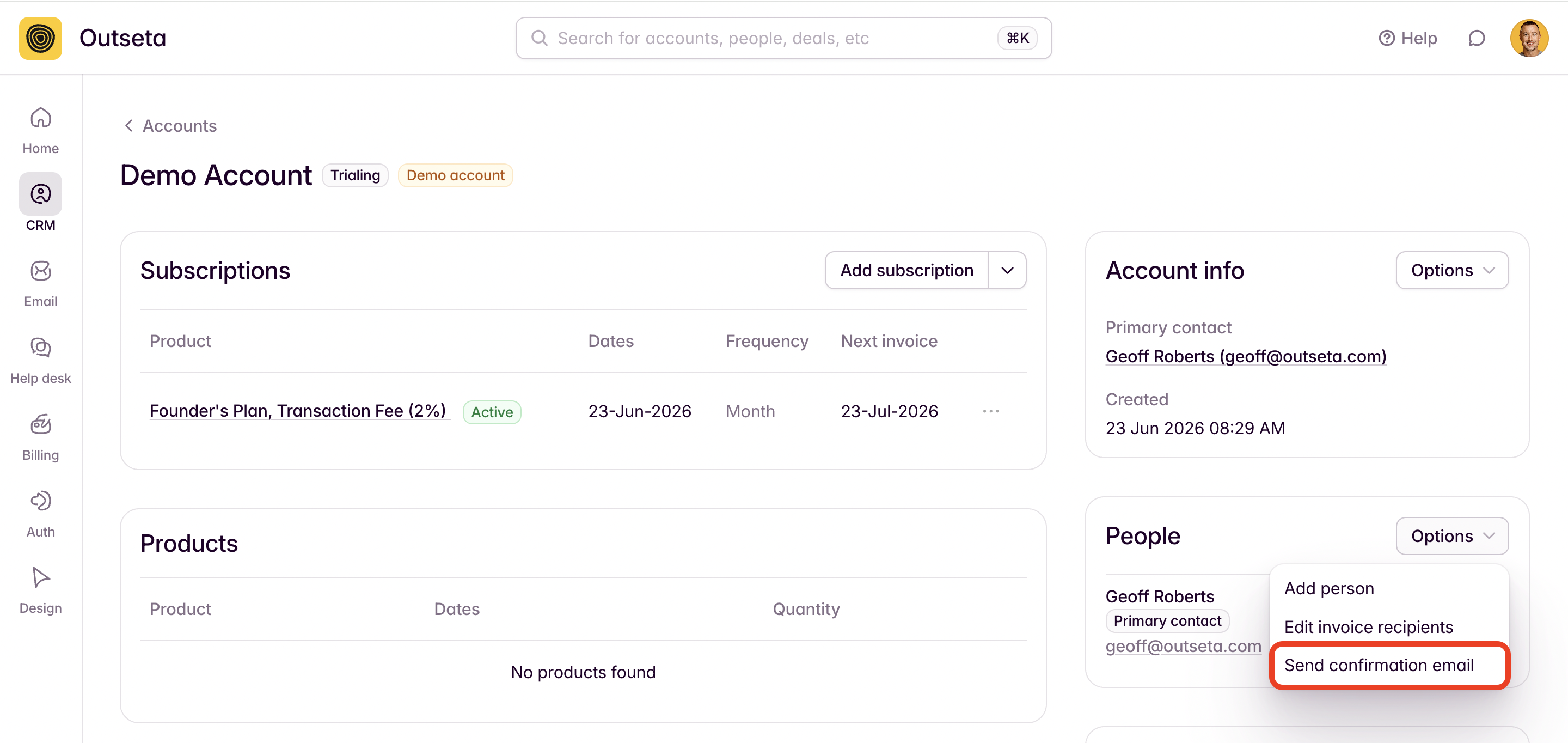Click the Subscriptions section heading

(215, 270)
